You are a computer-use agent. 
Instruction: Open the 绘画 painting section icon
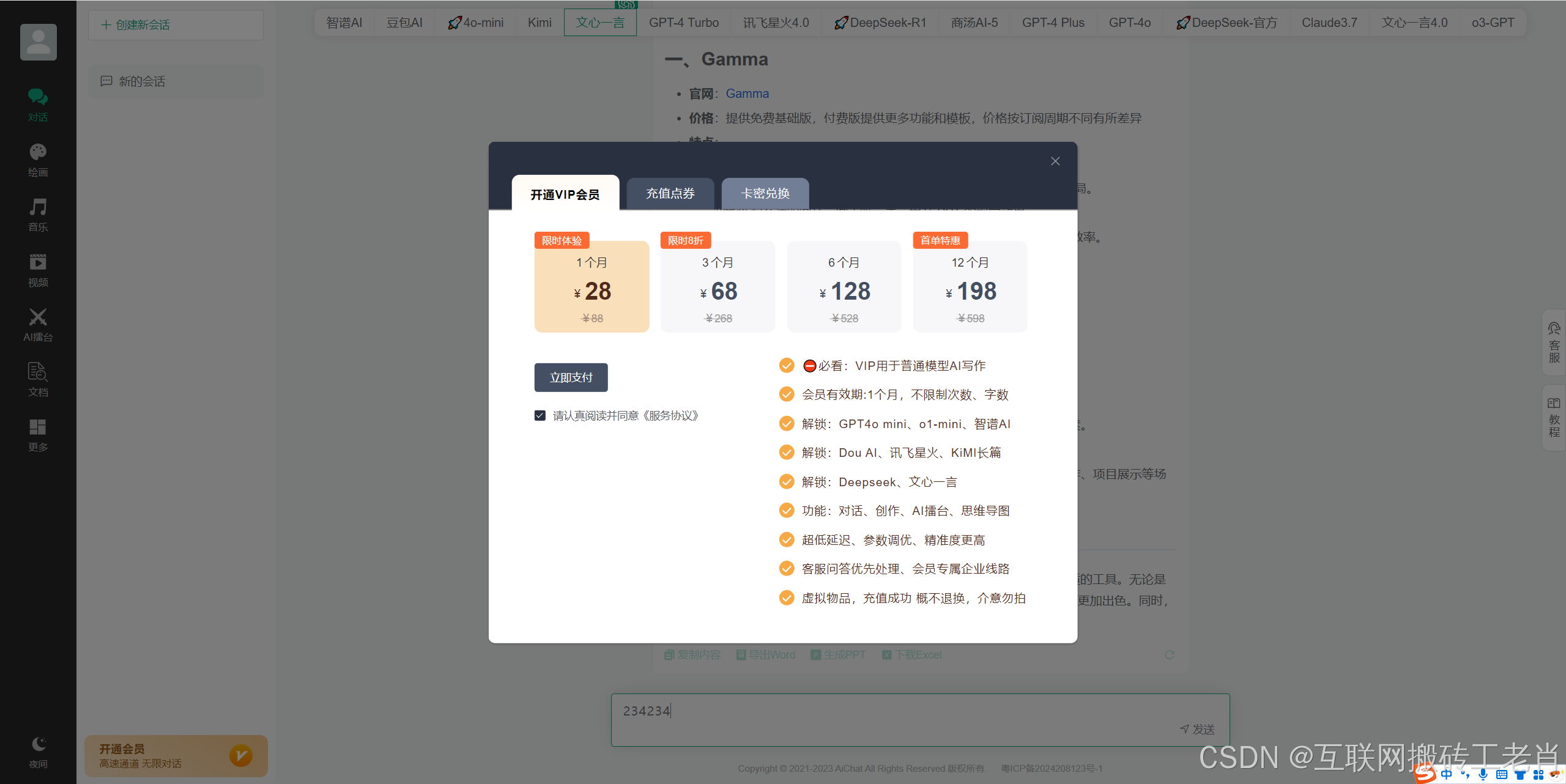point(38,153)
